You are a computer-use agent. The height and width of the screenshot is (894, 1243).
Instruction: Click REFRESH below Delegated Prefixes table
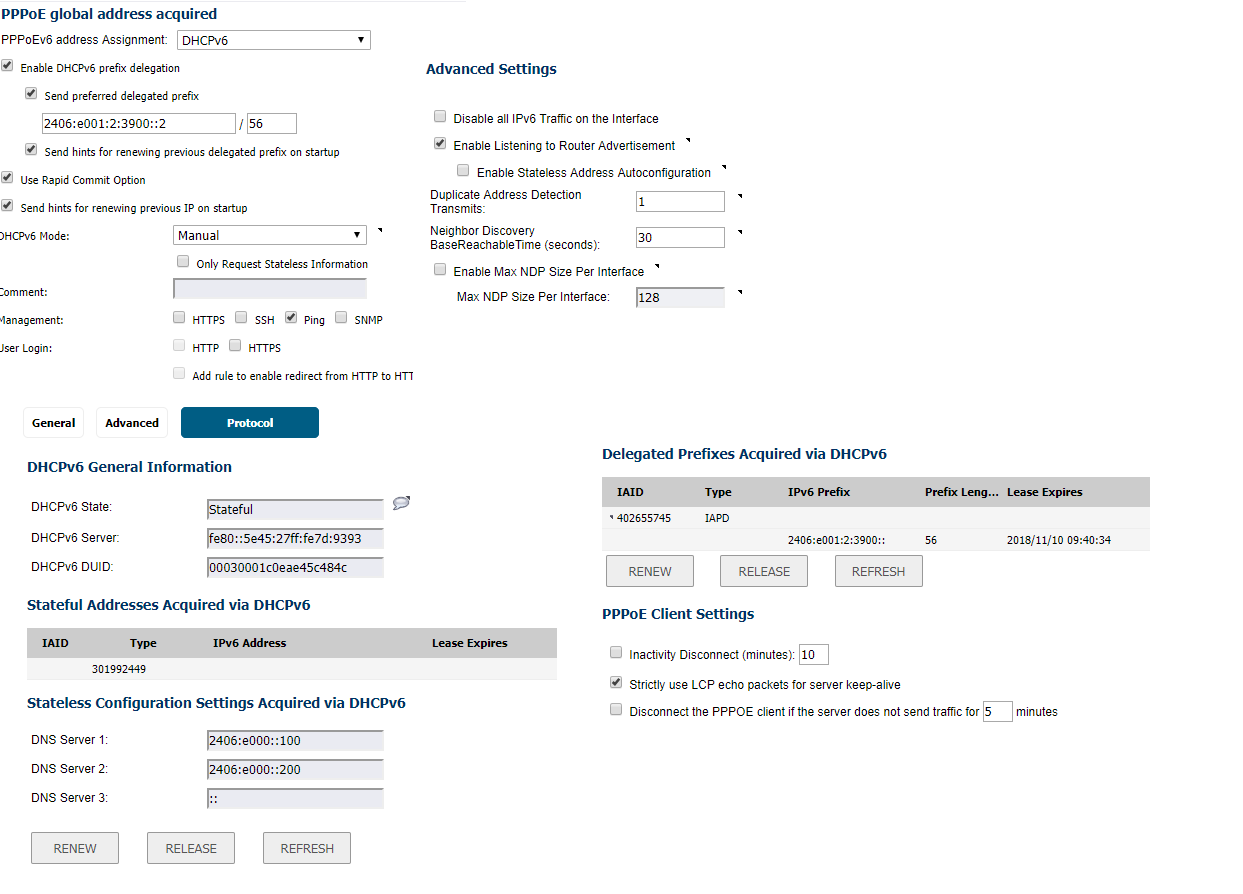[879, 571]
